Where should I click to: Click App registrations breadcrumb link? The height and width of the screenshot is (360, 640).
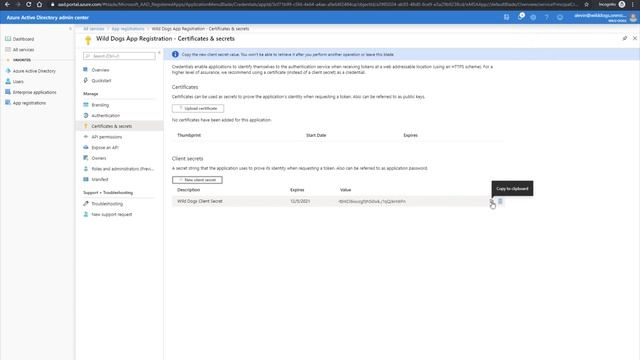[x=128, y=29]
